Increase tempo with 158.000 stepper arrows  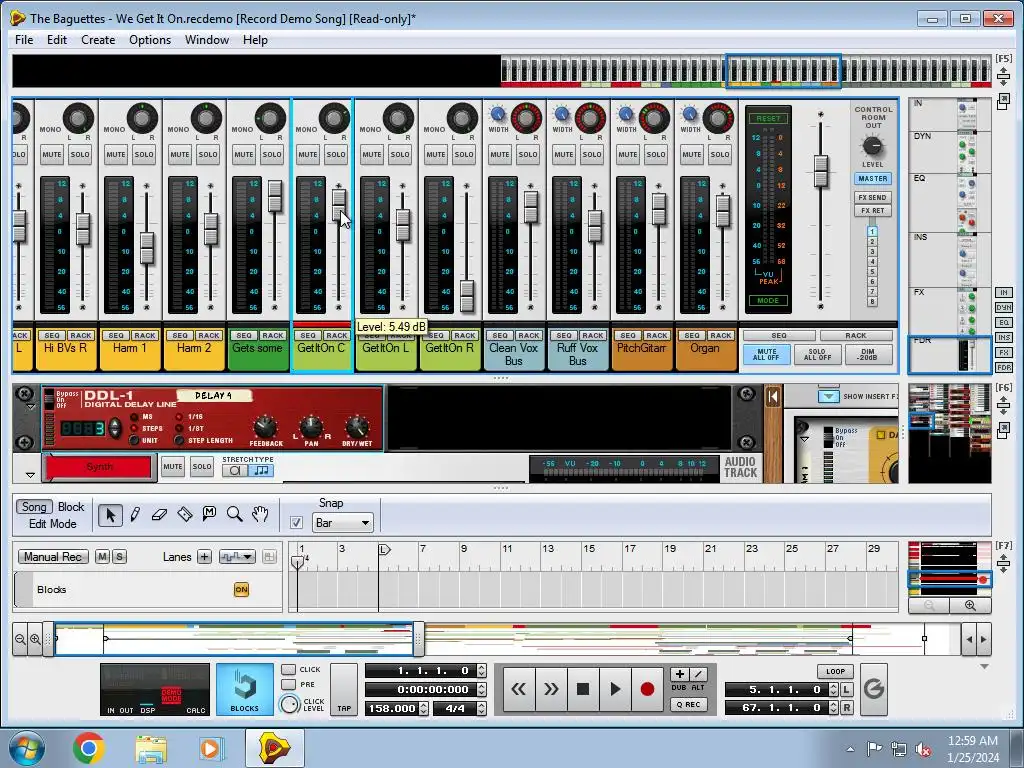tap(423, 708)
